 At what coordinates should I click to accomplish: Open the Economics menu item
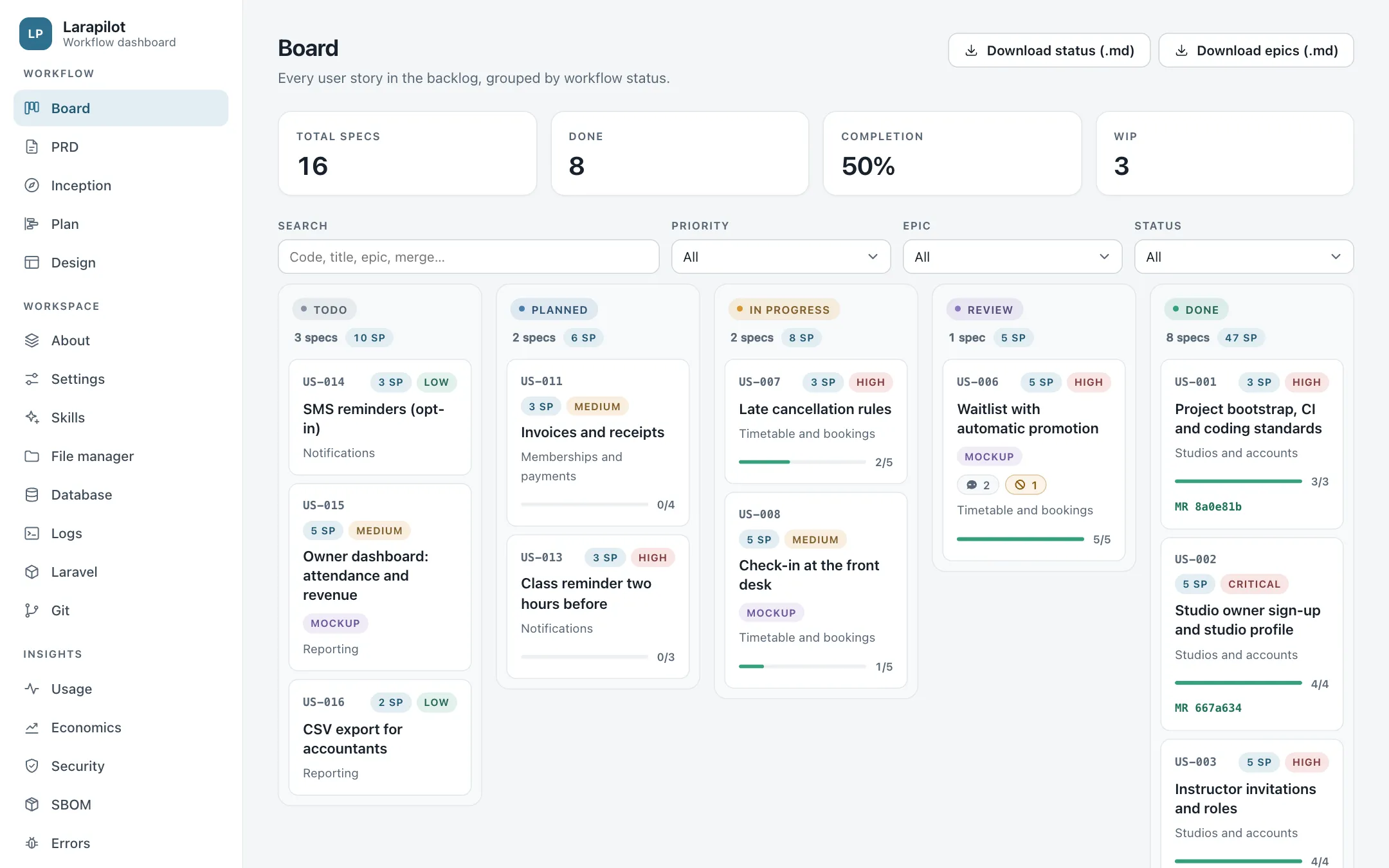click(x=121, y=727)
